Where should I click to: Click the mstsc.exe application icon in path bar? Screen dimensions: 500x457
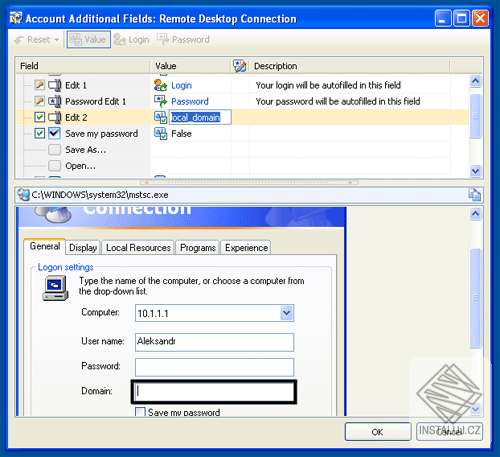pyautogui.click(x=23, y=195)
